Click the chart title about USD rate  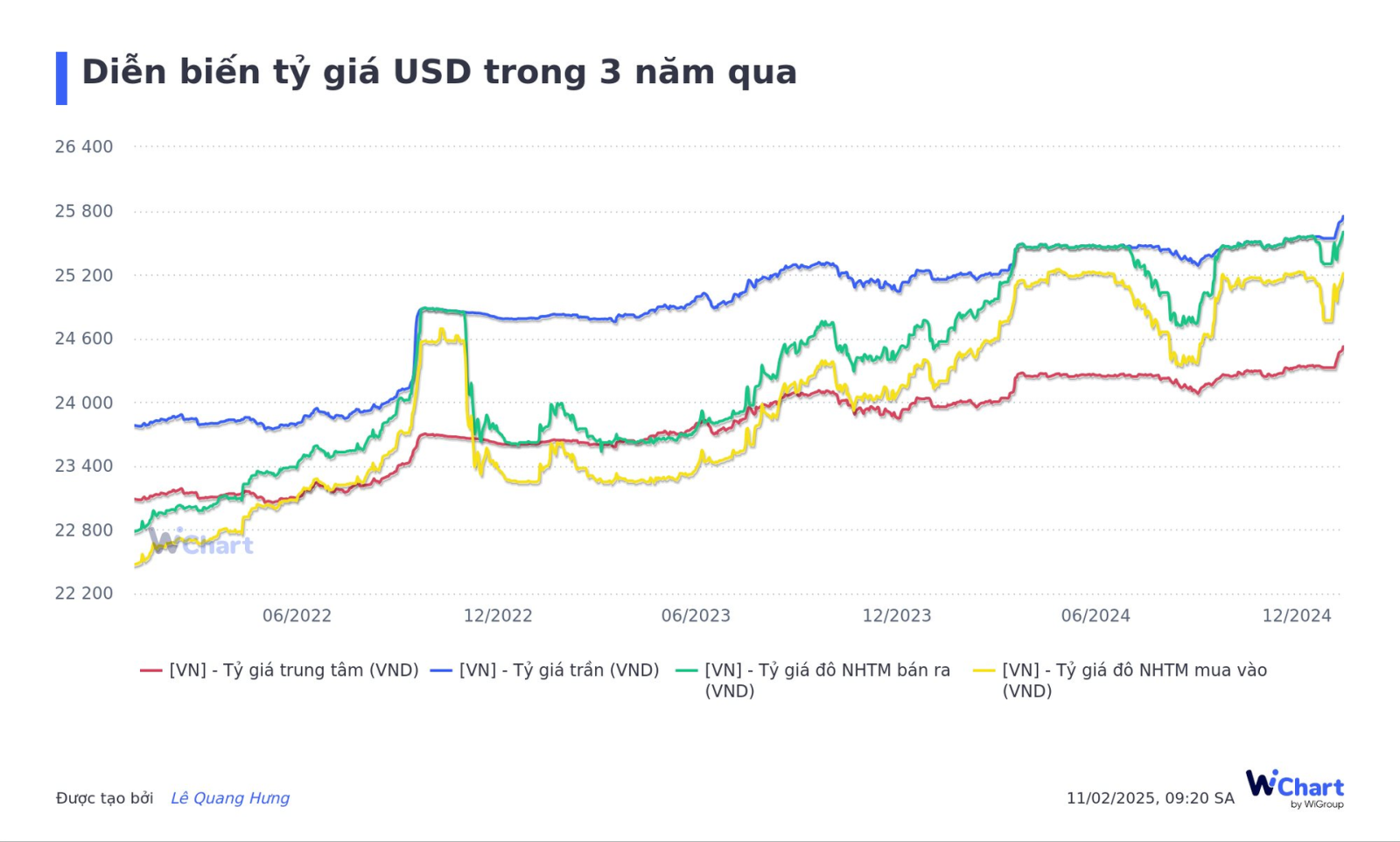point(439,72)
